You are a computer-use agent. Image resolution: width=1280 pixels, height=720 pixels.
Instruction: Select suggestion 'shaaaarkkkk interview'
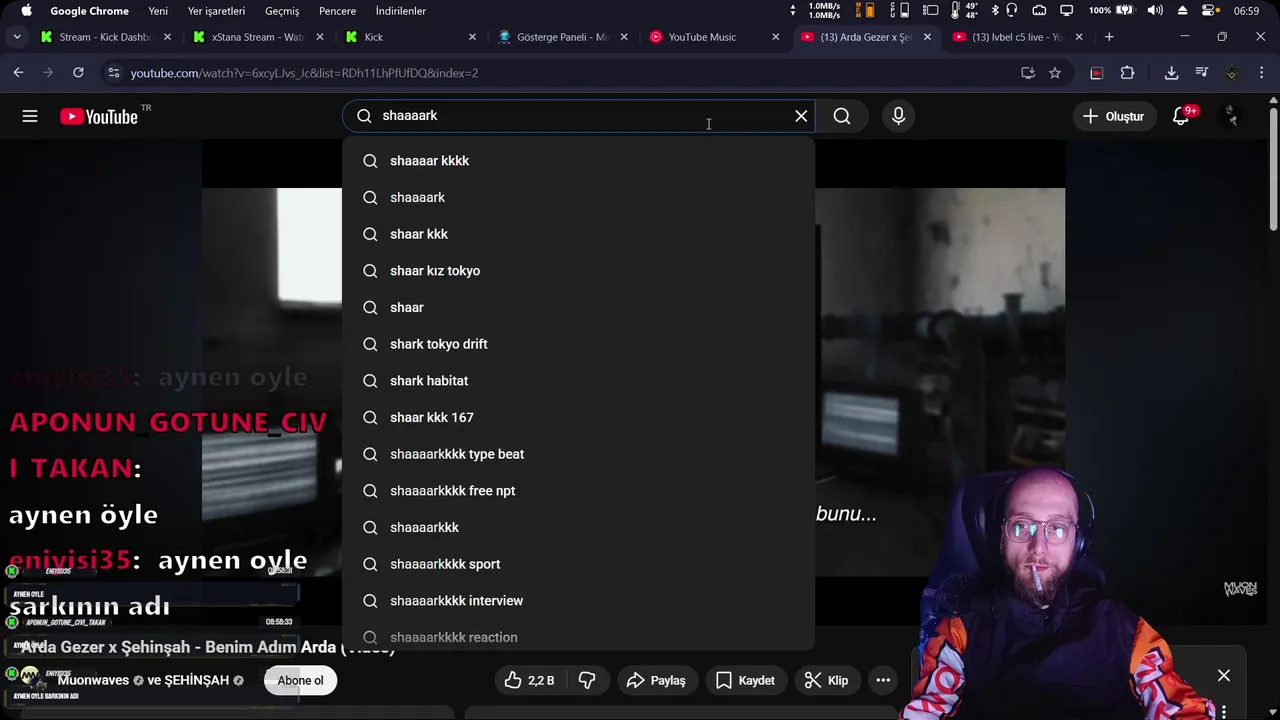578,601
